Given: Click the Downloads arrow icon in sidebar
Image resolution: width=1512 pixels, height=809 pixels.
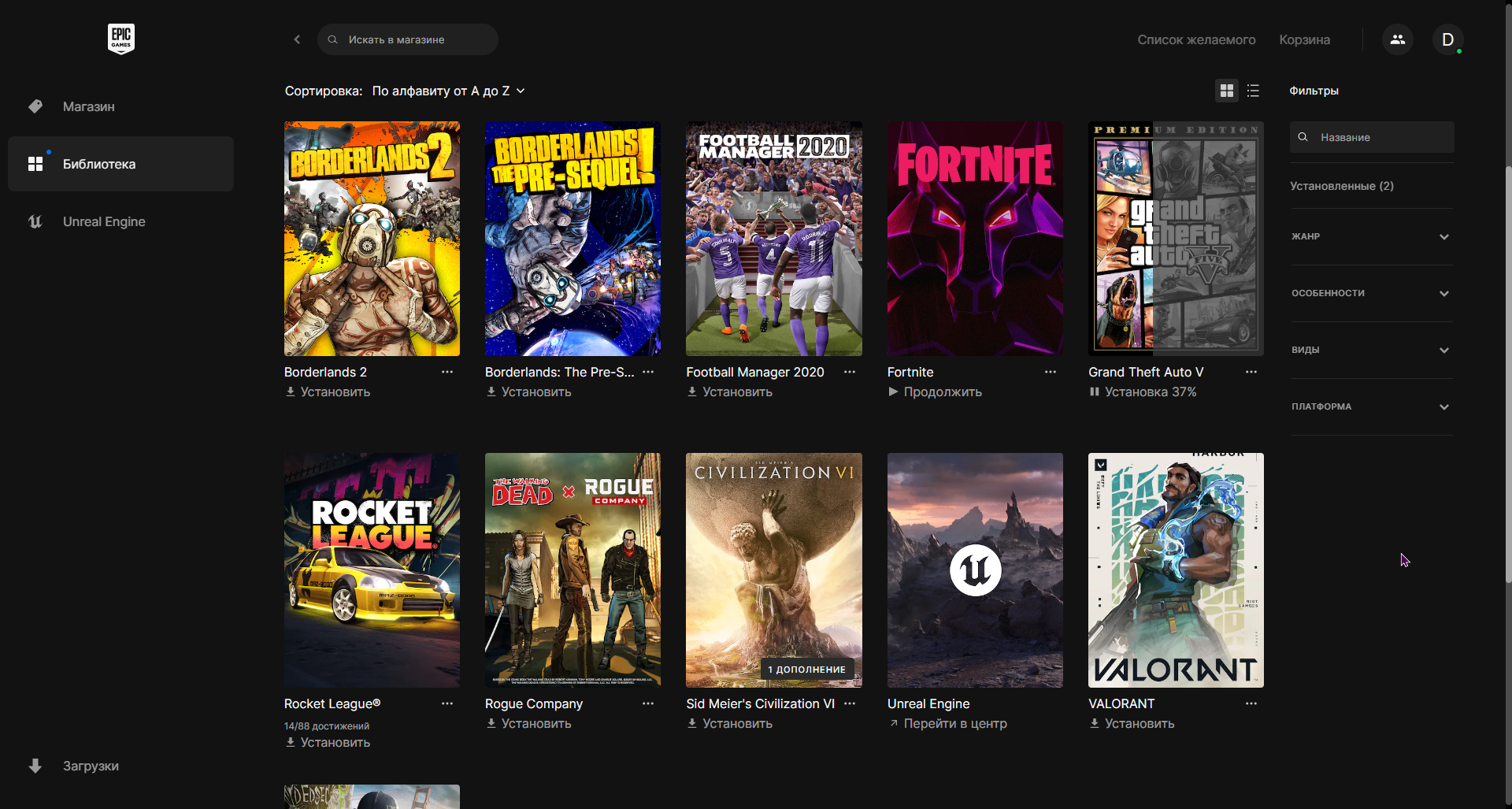Looking at the screenshot, I should point(35,766).
